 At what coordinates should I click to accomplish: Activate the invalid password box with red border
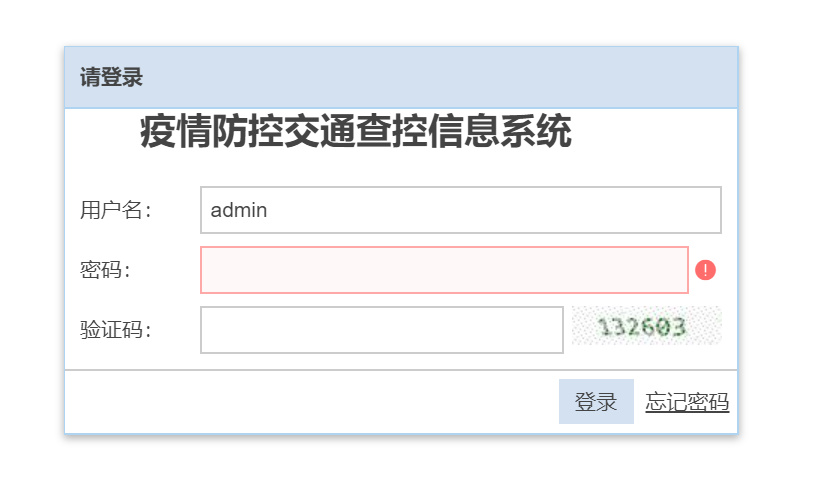(444, 270)
